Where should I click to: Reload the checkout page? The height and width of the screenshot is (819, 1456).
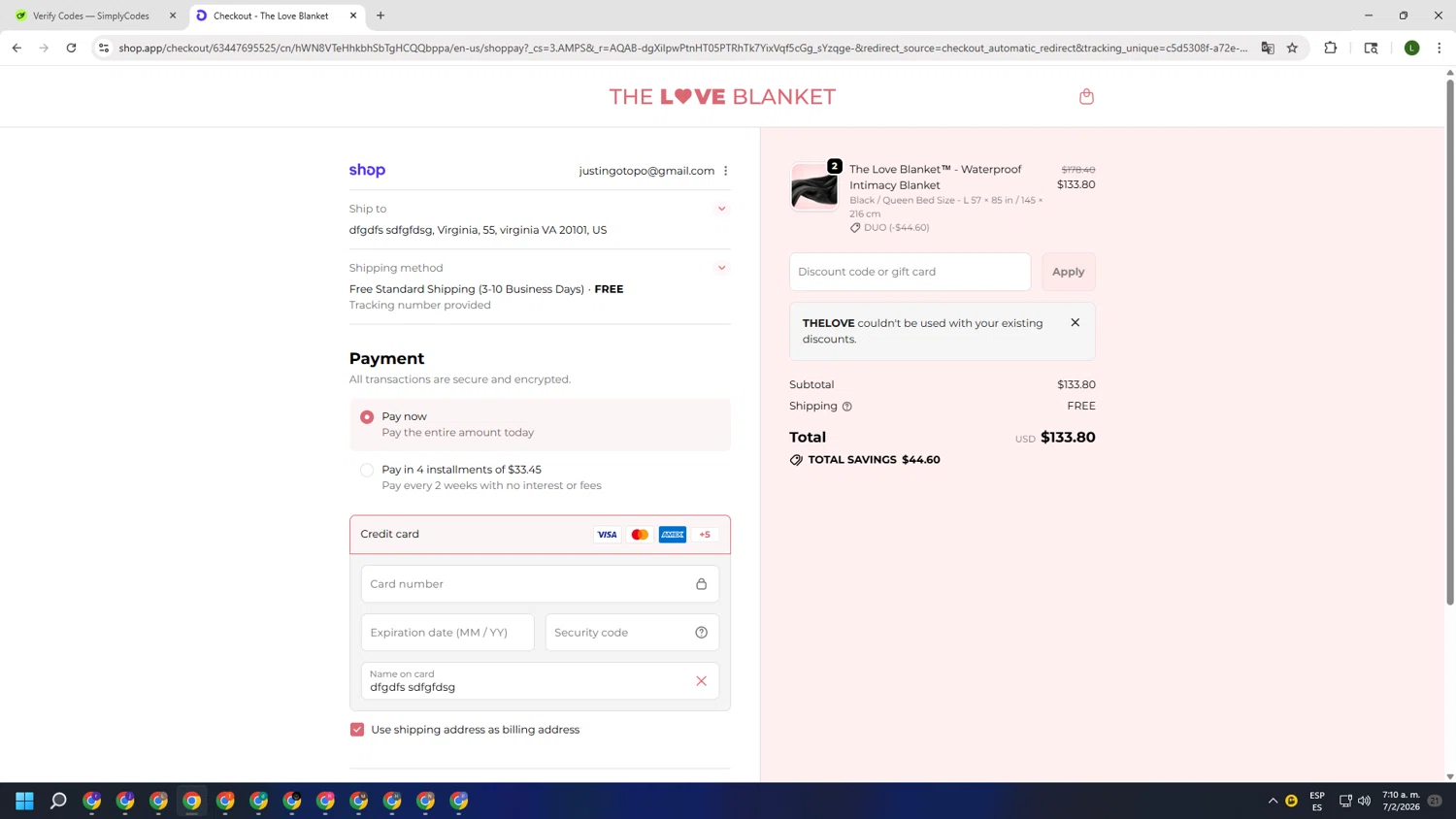tap(71, 48)
